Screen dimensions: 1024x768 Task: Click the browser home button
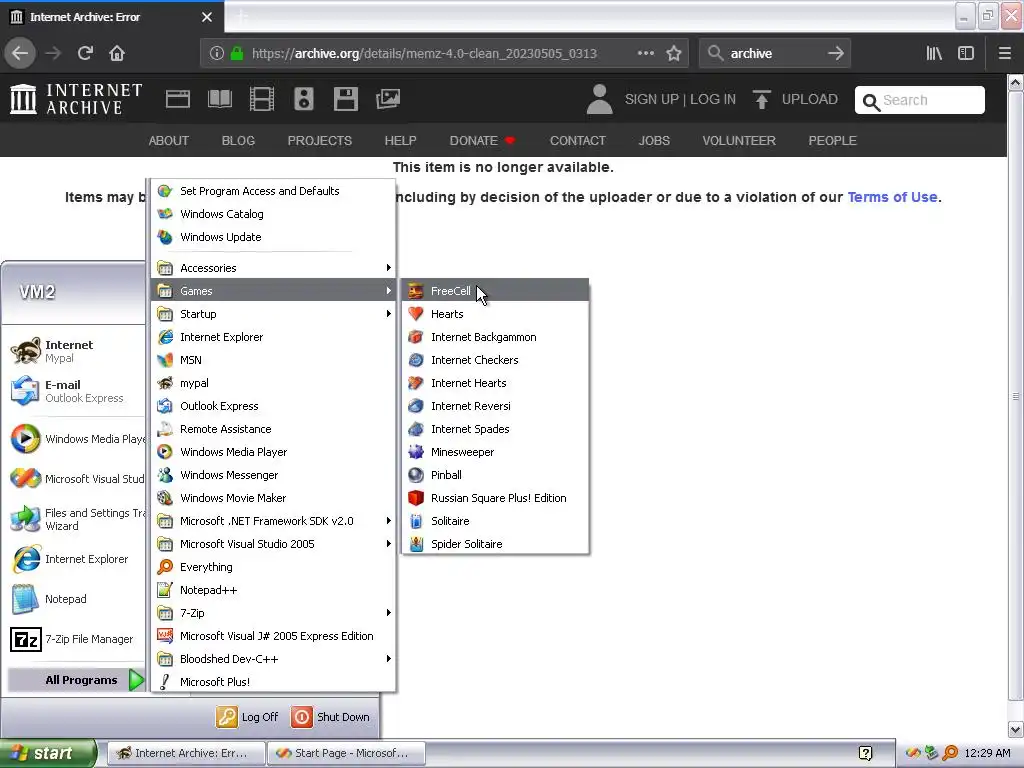[x=117, y=53]
